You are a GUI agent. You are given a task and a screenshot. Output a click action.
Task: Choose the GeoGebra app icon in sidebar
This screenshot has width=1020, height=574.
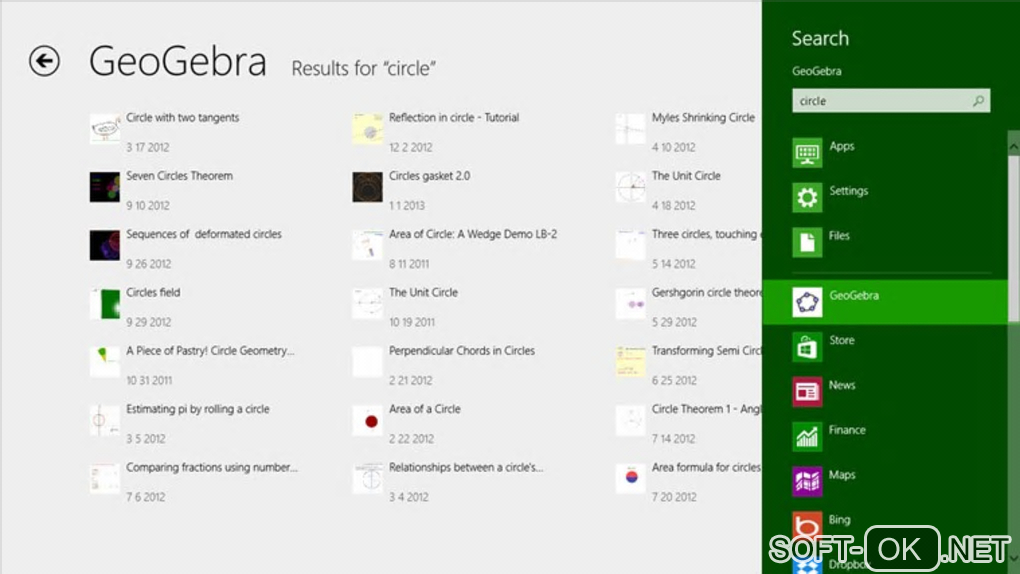point(807,302)
